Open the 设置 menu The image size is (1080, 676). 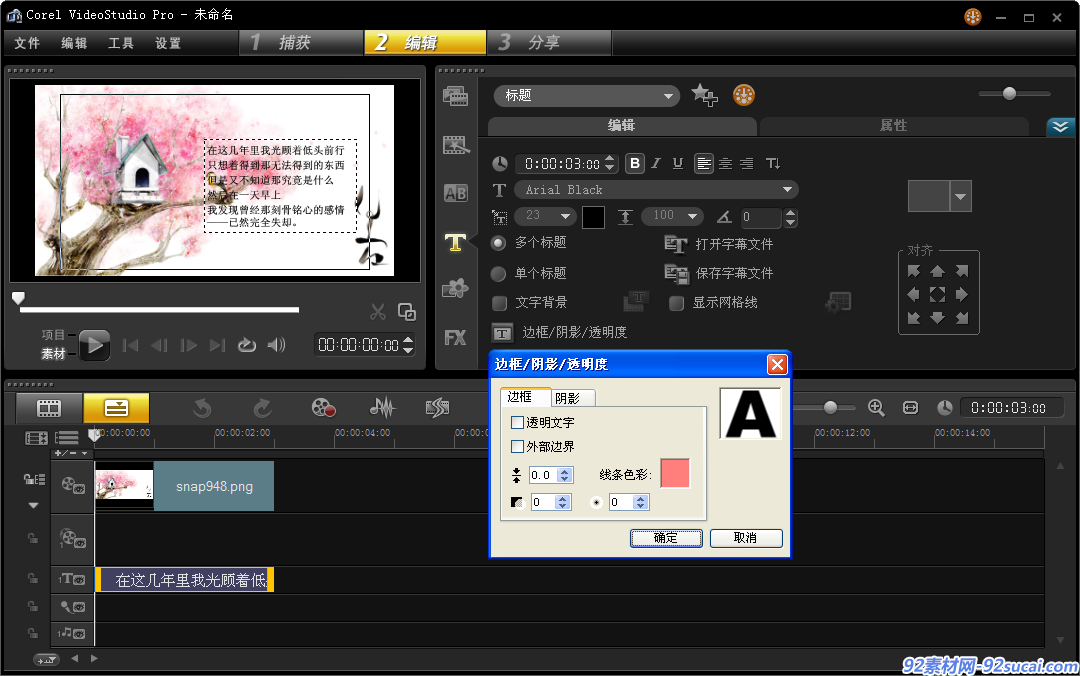coord(167,43)
